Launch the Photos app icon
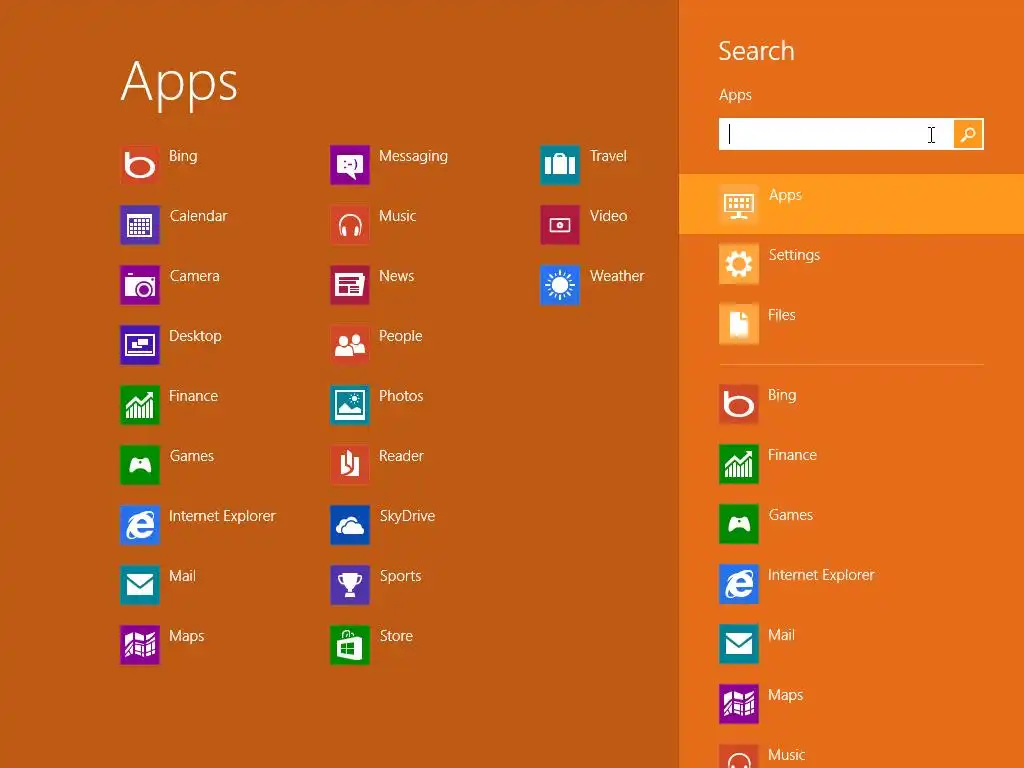This screenshot has width=1024, height=768. tap(350, 405)
